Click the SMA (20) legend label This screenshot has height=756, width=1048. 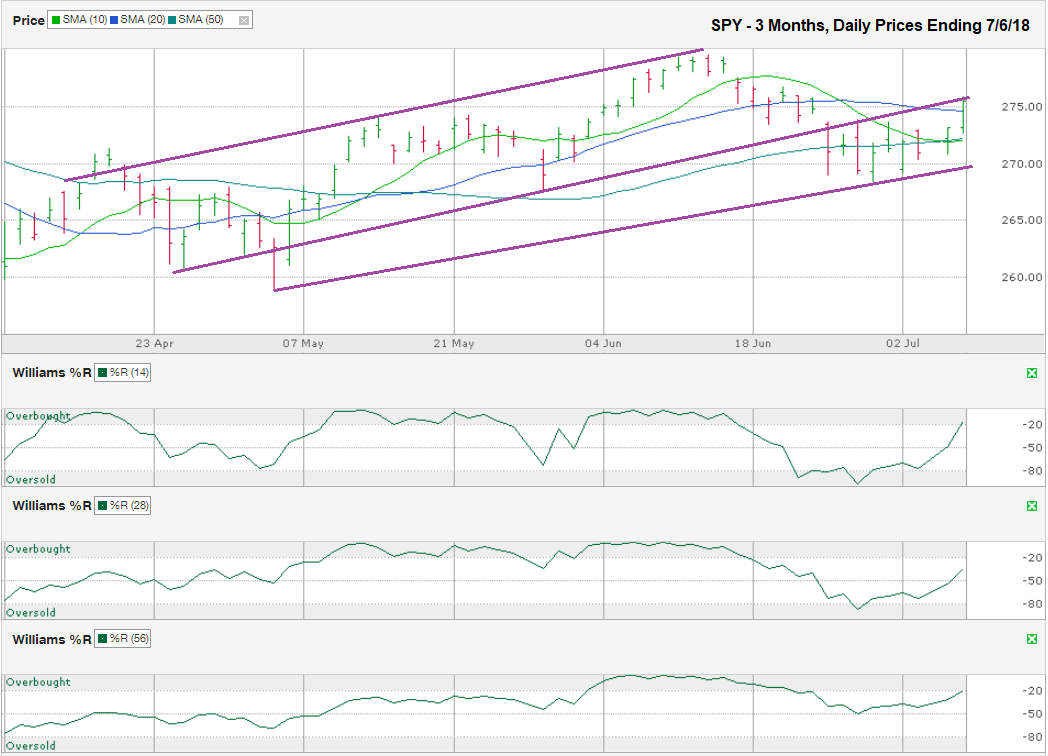(143, 20)
